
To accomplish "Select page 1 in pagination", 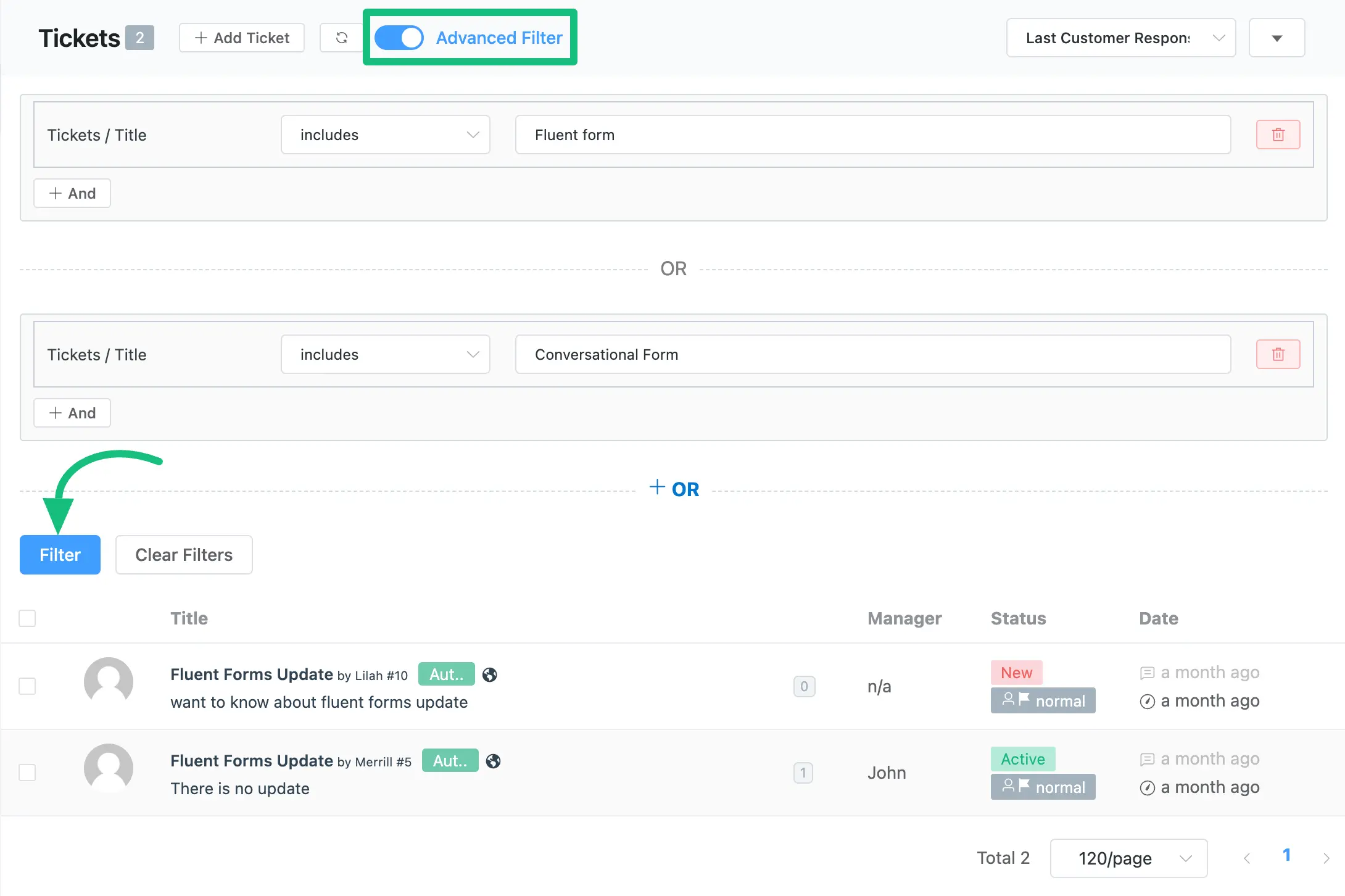I will click(x=1286, y=855).
